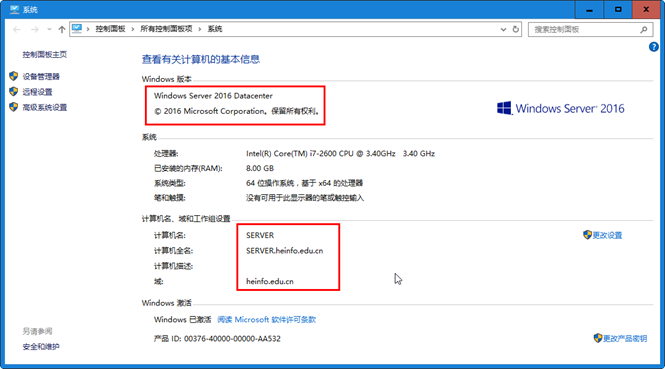Expand chevron between 控制面板 and 所有控制面板项
The height and width of the screenshot is (369, 665).
[x=133, y=29]
